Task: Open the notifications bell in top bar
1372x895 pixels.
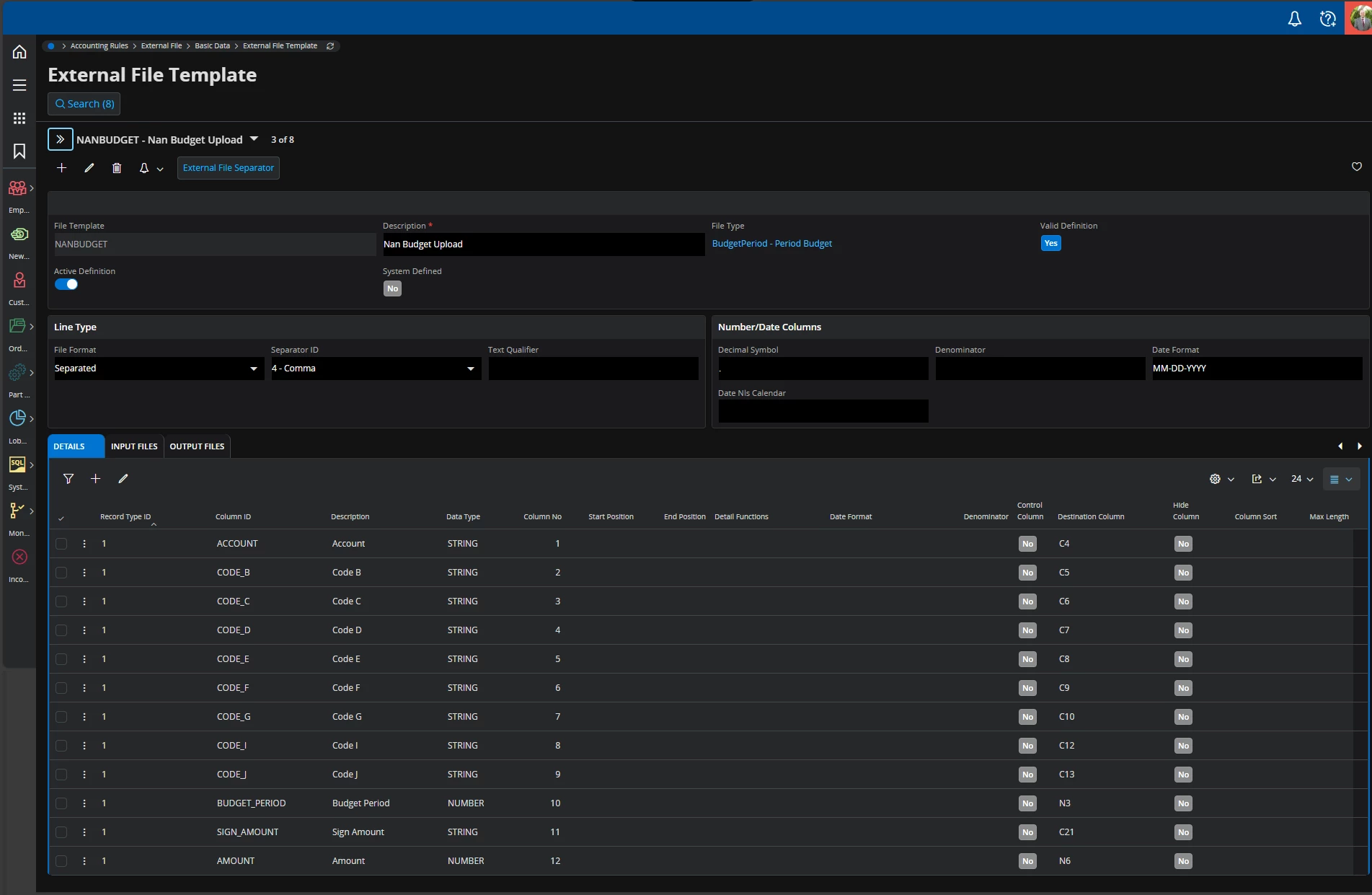Action: coord(1294,19)
